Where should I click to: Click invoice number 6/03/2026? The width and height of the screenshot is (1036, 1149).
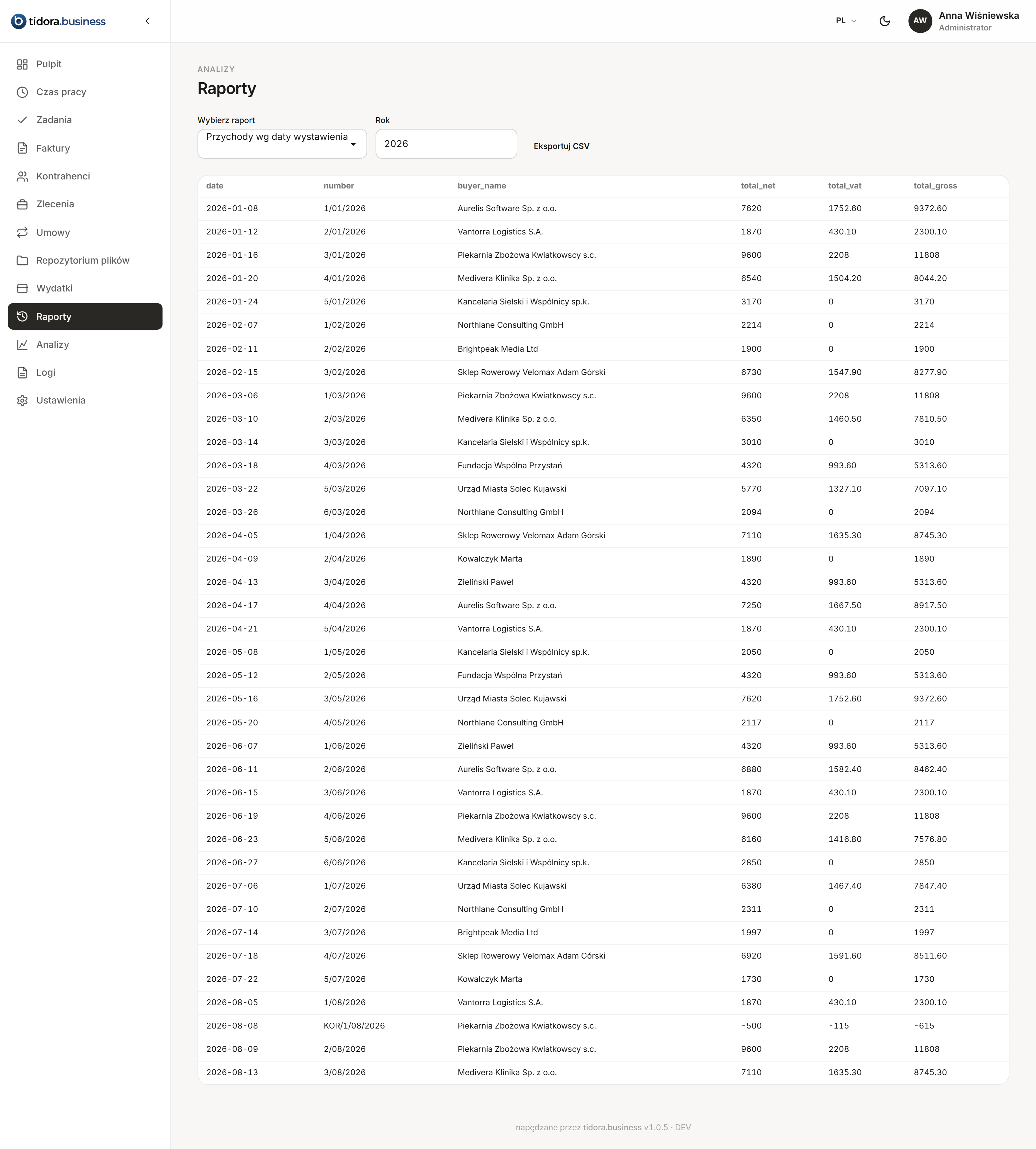pos(344,512)
